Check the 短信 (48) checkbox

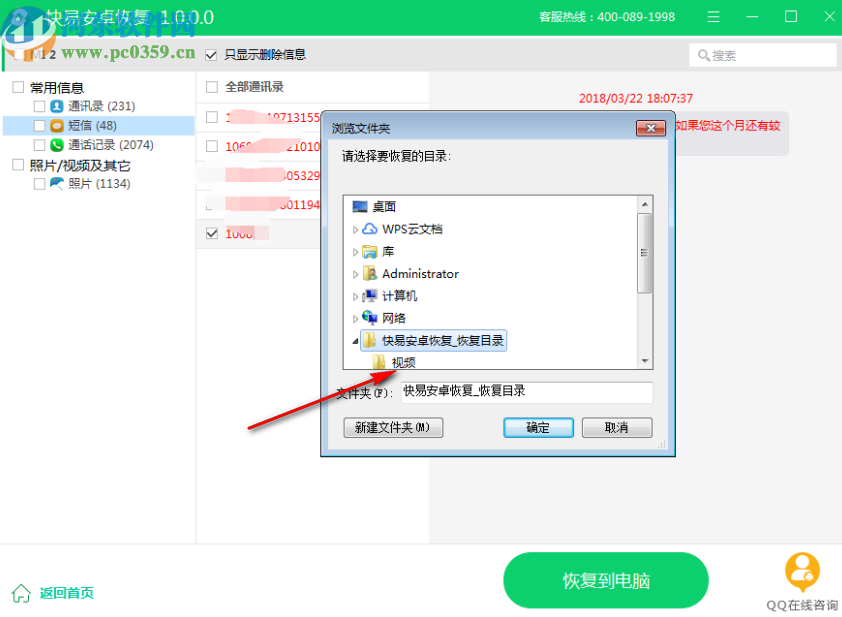coord(39,126)
